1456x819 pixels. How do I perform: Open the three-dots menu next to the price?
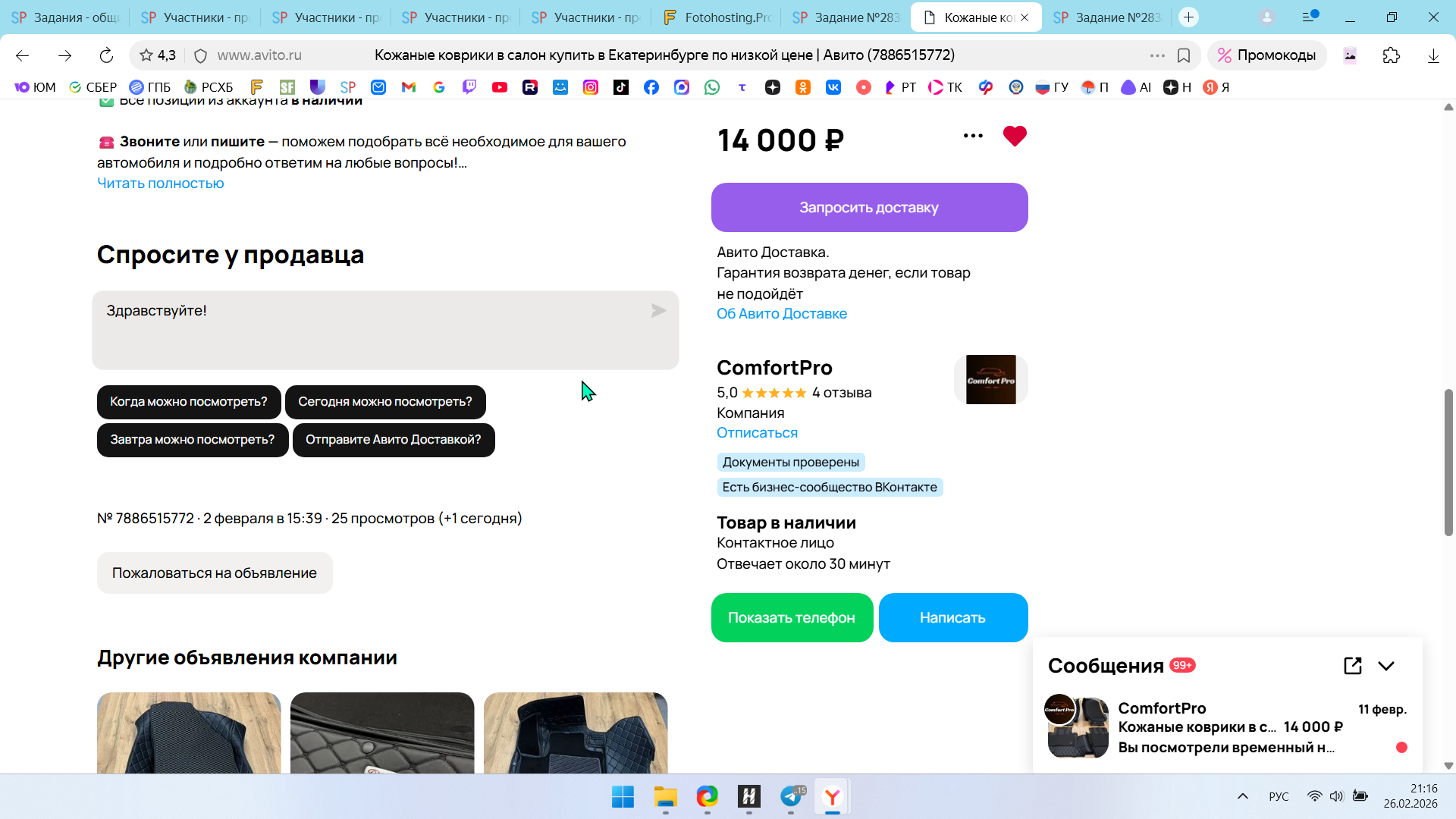point(973,136)
